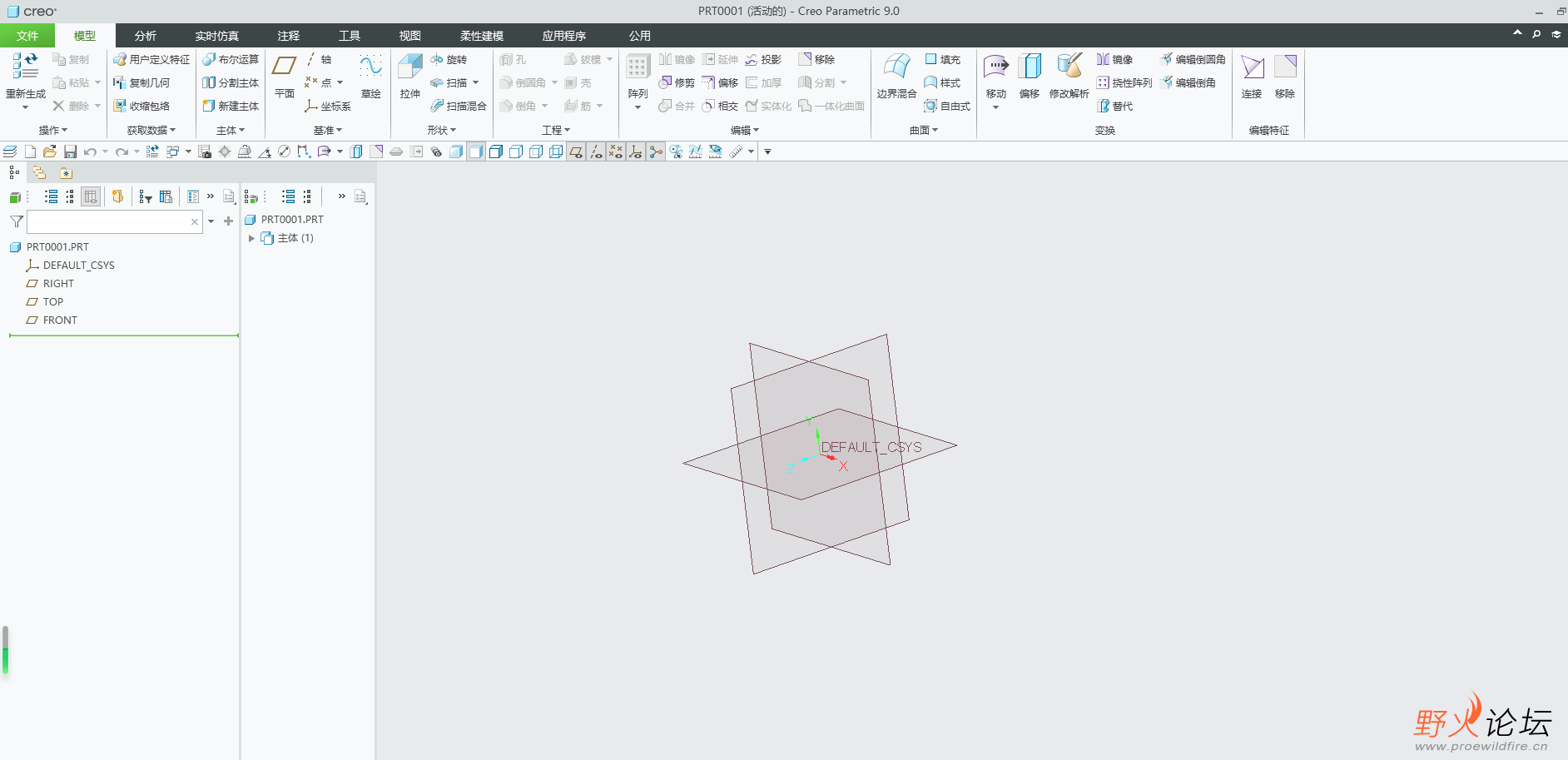This screenshot has width=1568, height=760.
Task: Expand the 编辑 group dropdown
Action: [745, 131]
